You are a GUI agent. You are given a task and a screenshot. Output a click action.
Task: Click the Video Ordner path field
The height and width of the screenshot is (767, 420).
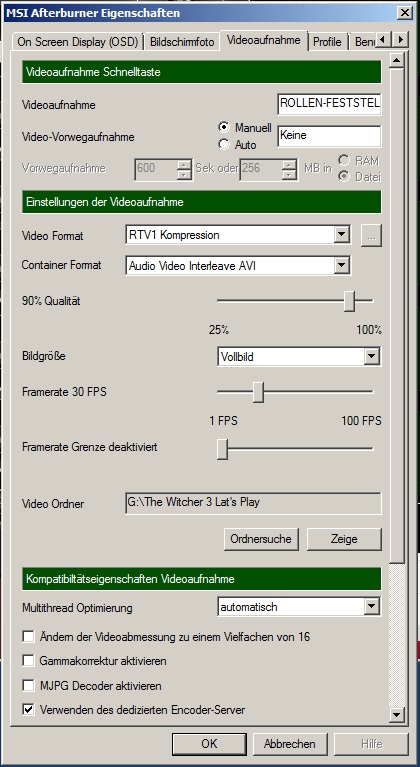pos(253,503)
